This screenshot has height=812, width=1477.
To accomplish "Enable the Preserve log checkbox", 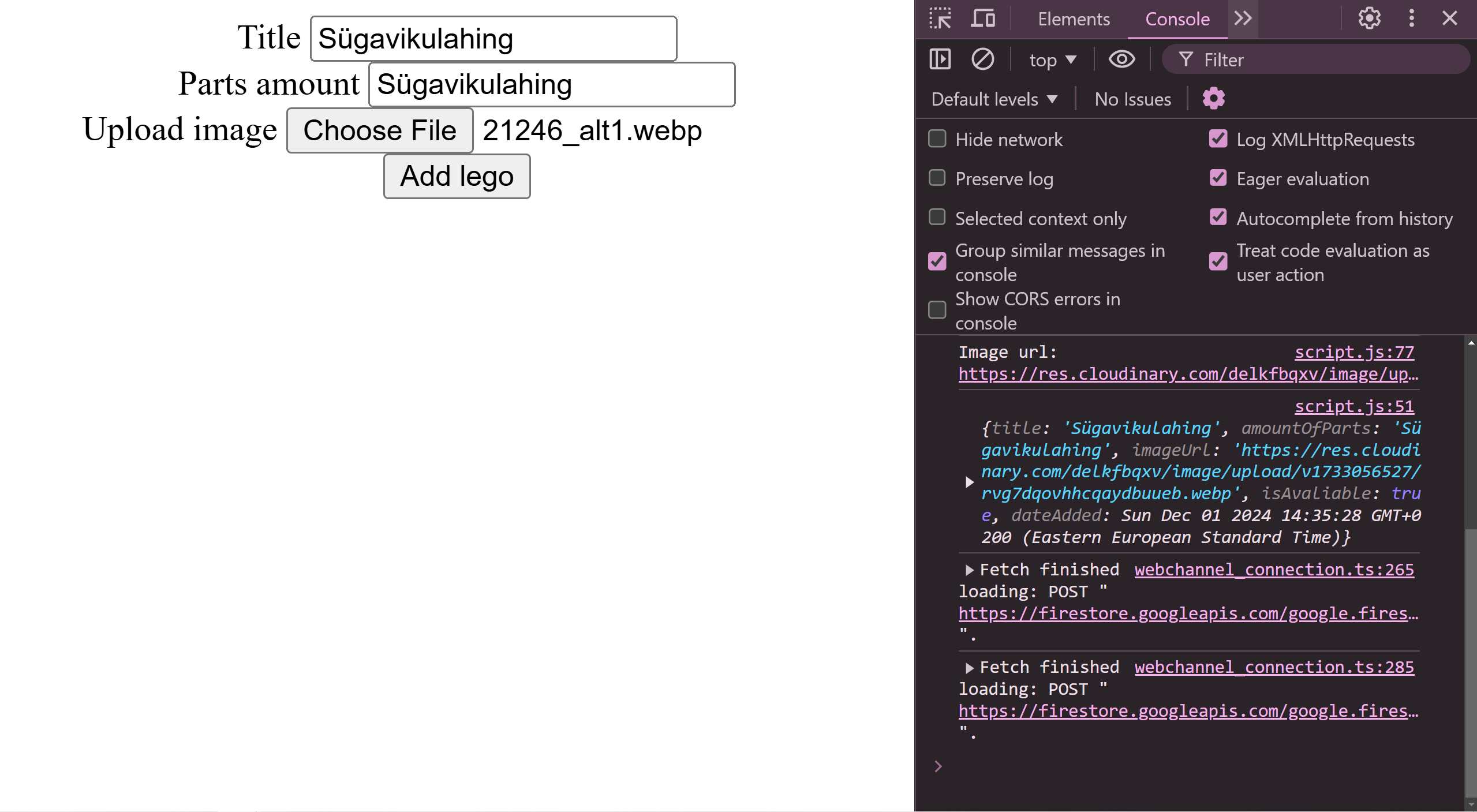I will [x=937, y=179].
